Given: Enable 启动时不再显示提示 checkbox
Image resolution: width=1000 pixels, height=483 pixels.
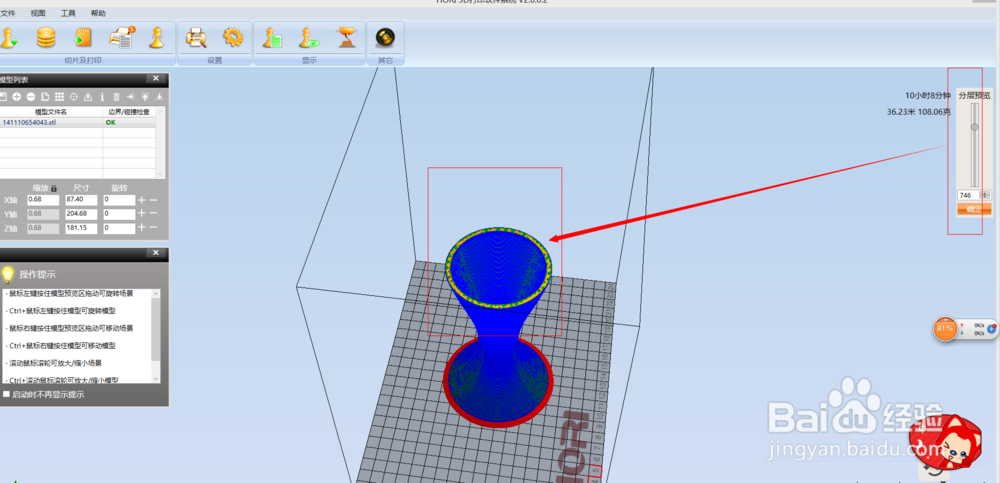Looking at the screenshot, I should pos(6,394).
